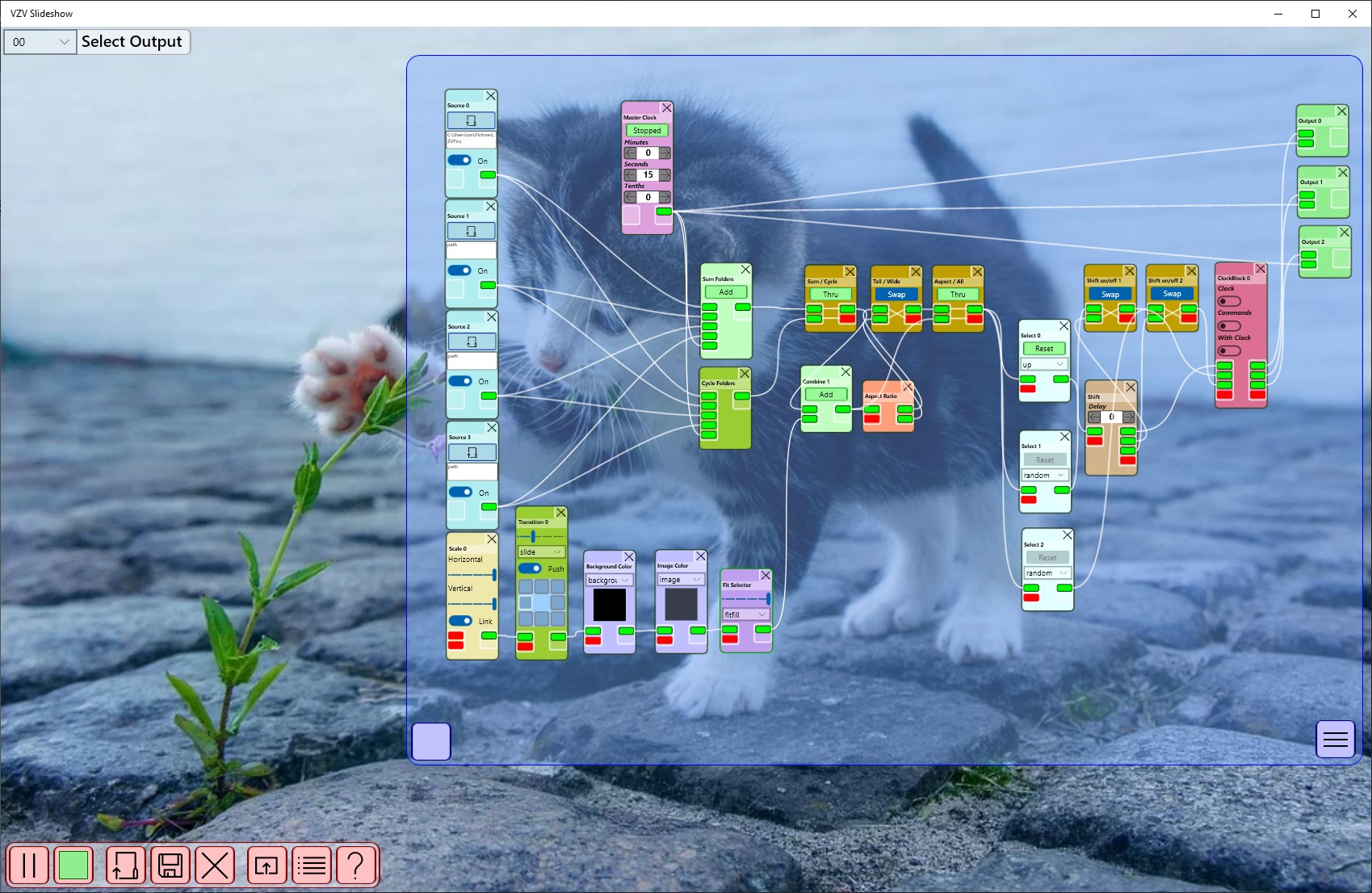
Task: Decrease Master Clock Minutes with left arrow
Action: click(x=630, y=153)
